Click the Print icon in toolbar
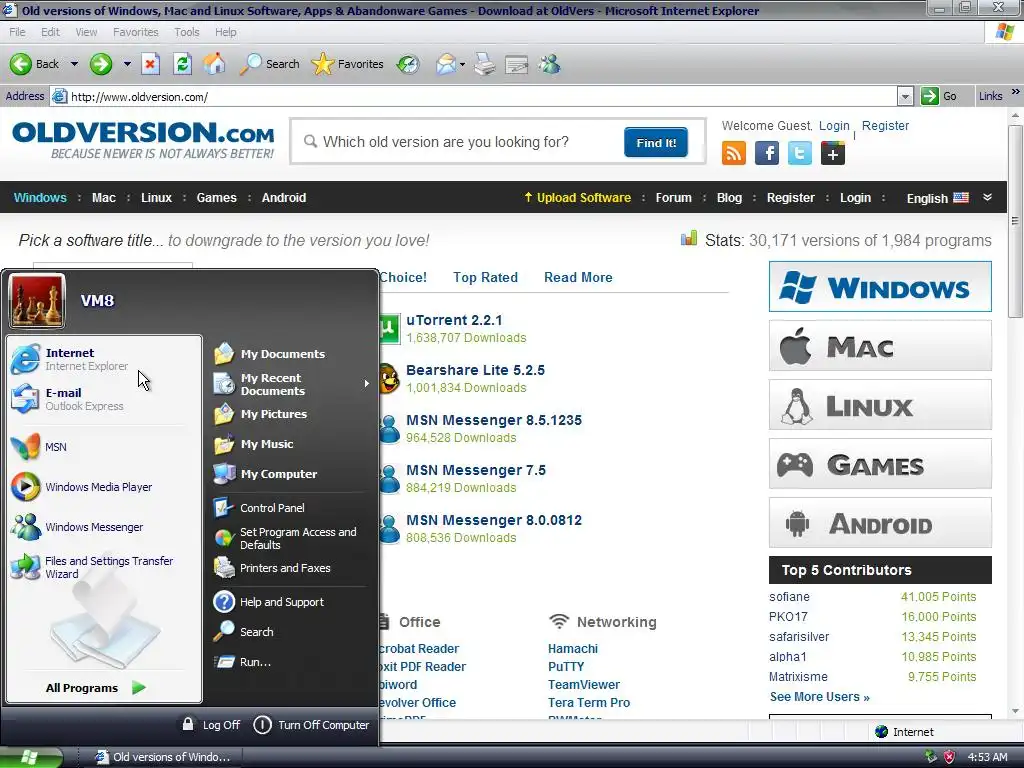 point(485,64)
